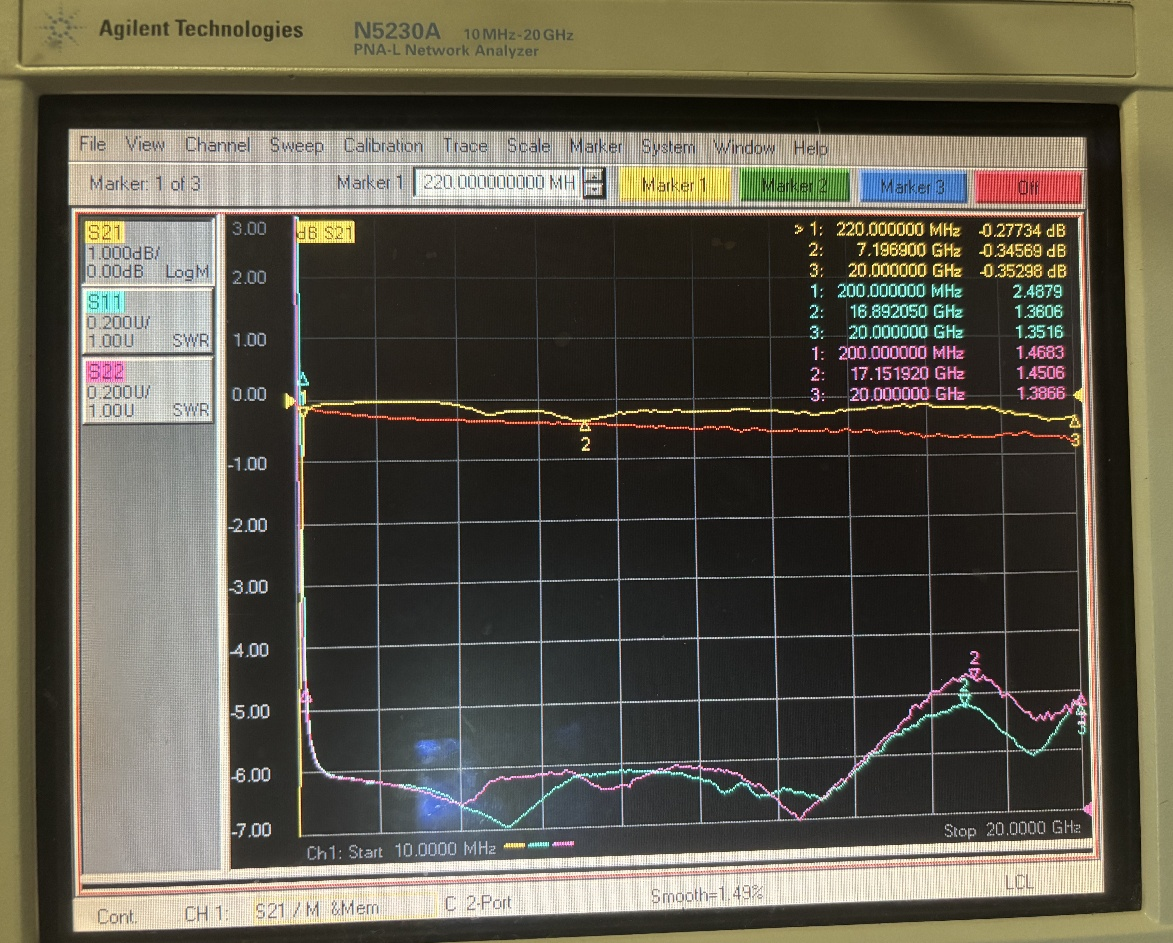Open the Trace menu
This screenshot has width=1173, height=943.
tap(465, 146)
